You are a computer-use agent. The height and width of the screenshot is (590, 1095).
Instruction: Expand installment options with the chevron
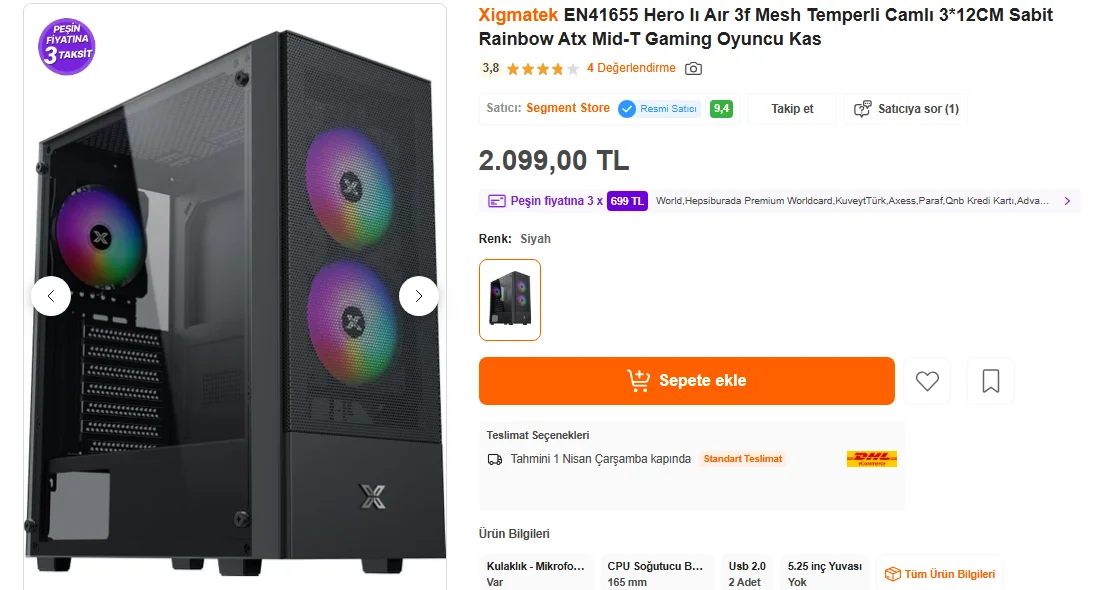(x=1067, y=201)
